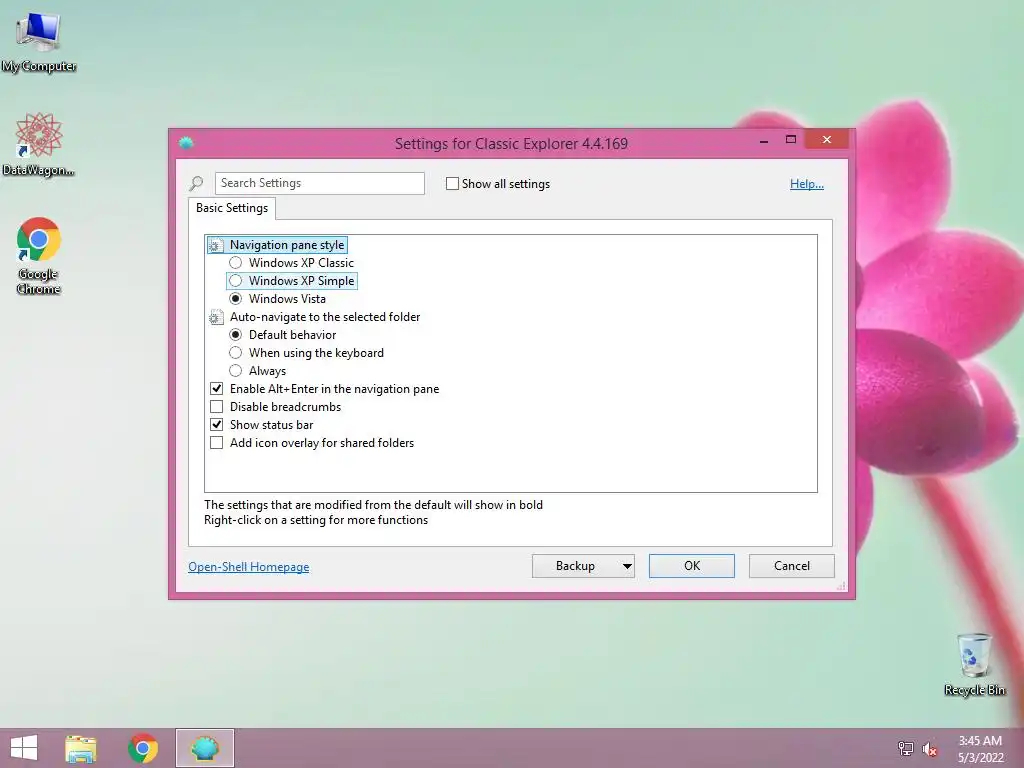
Task: Click into the Search Settings field
Action: pyautogui.click(x=320, y=184)
